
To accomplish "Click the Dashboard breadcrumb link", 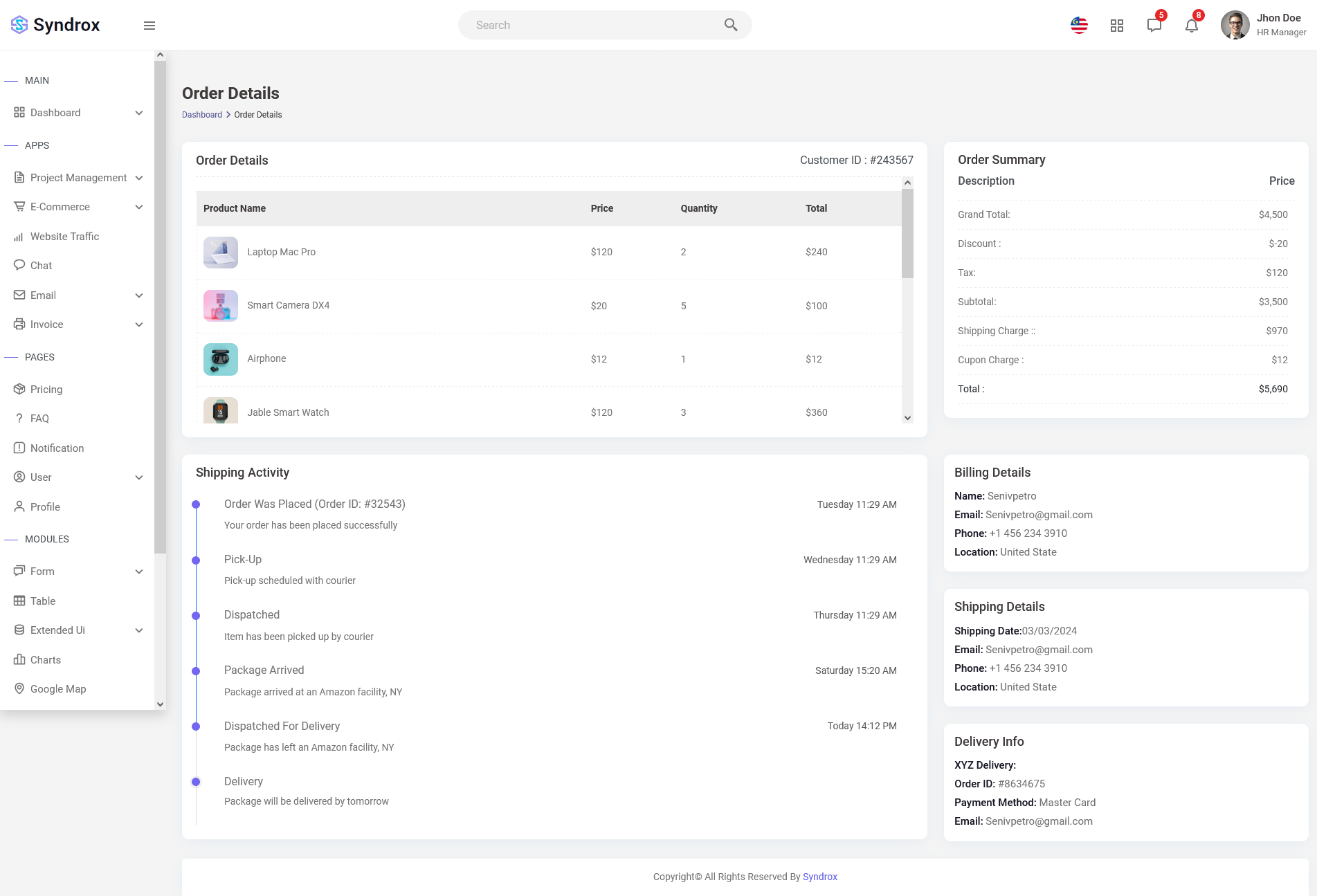I will (x=202, y=115).
